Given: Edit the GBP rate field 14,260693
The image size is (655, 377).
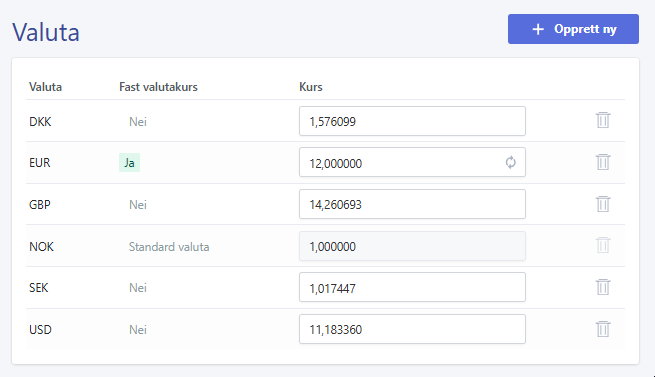Looking at the screenshot, I should click(412, 204).
